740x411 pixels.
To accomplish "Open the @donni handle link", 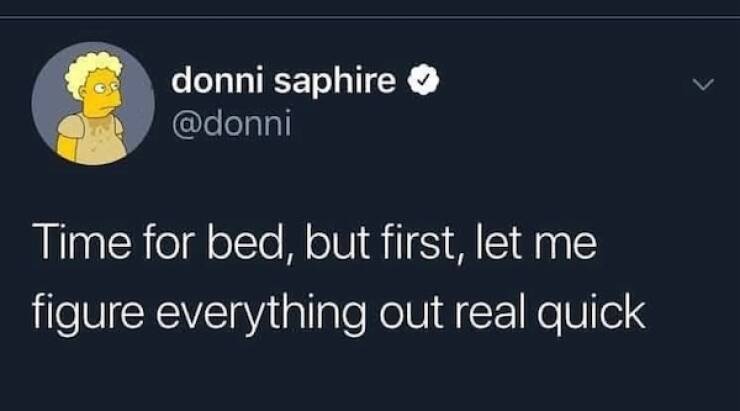I will click(x=229, y=124).
